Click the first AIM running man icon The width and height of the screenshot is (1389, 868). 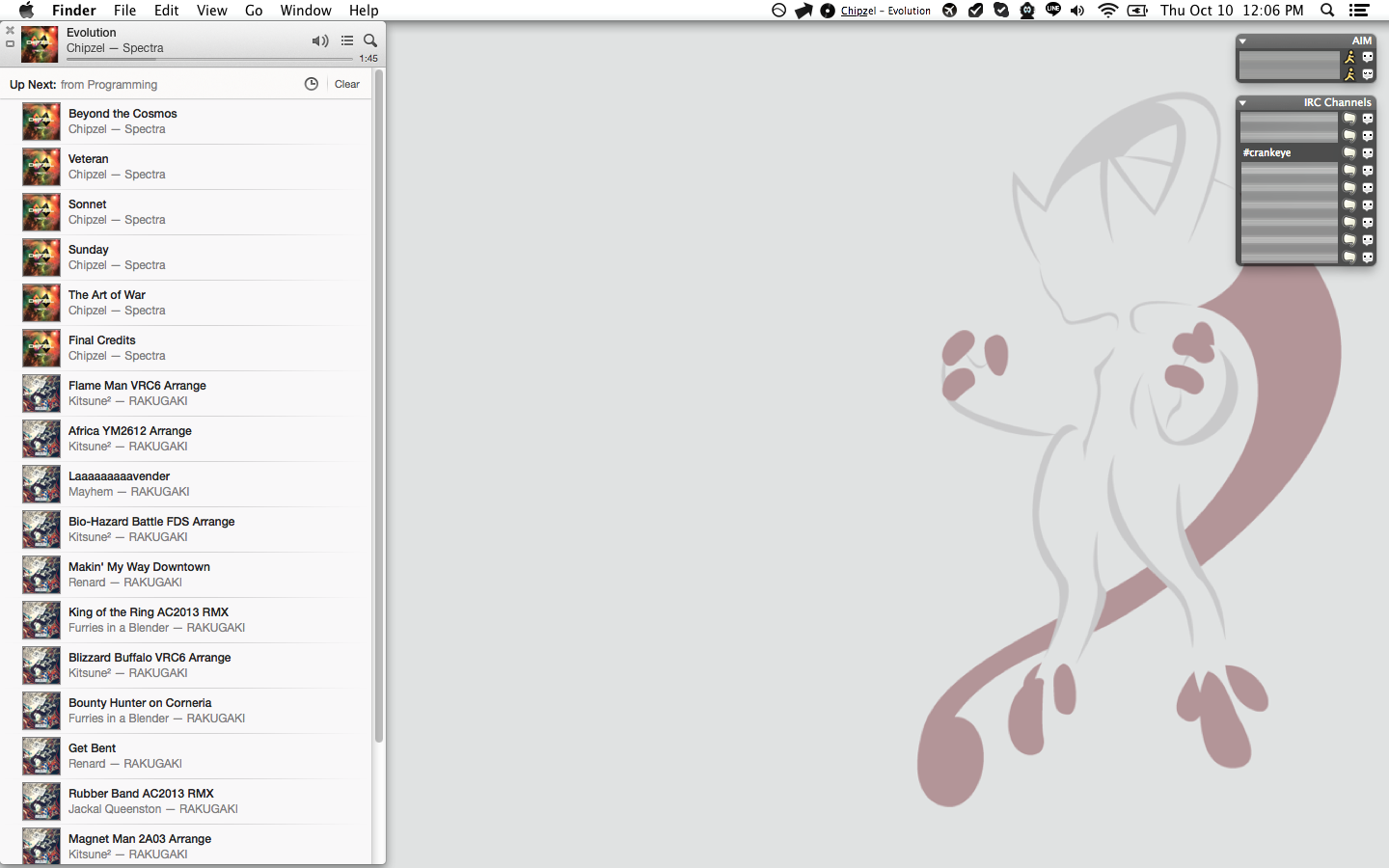[1349, 57]
